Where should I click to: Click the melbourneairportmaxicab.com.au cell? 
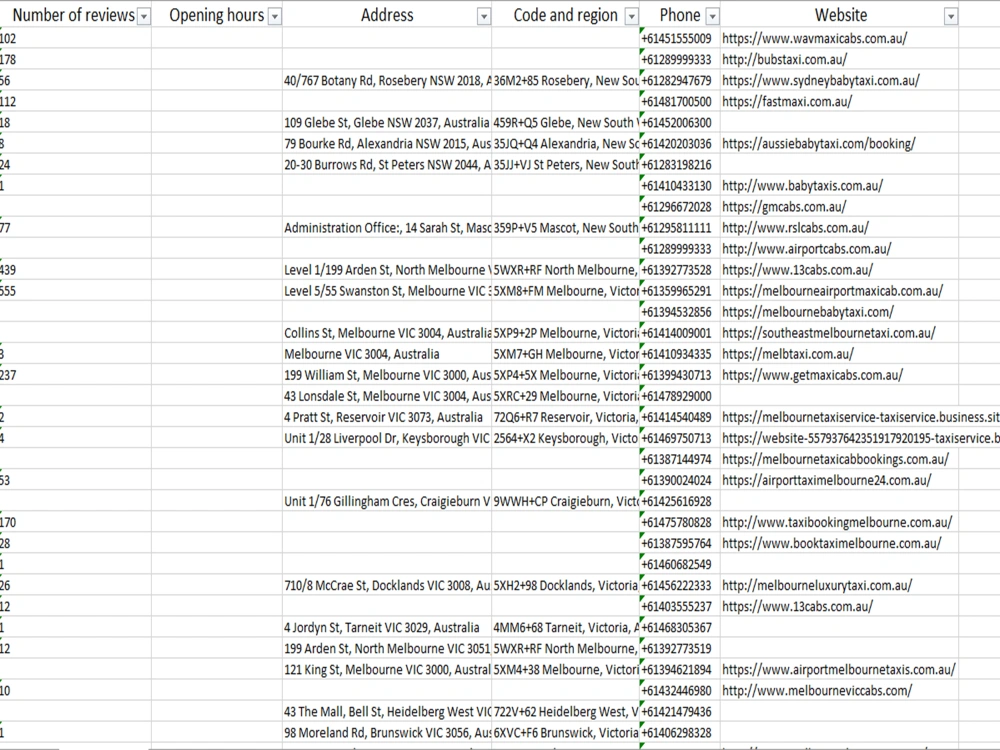(839, 291)
